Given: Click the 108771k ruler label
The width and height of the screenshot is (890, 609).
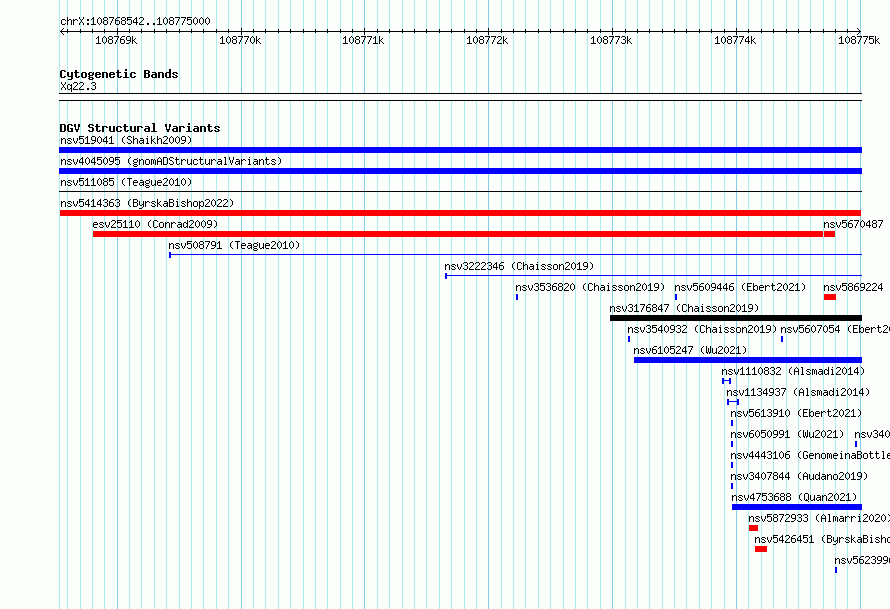Looking at the screenshot, I should [x=363, y=40].
